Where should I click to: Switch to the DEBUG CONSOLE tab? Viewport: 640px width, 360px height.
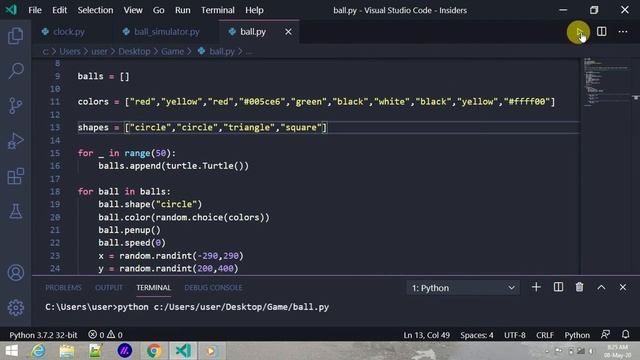click(x=213, y=287)
